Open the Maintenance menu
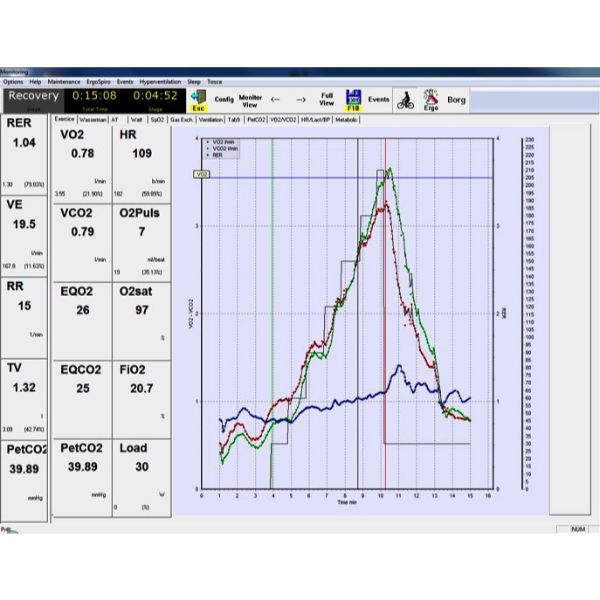 coord(64,82)
